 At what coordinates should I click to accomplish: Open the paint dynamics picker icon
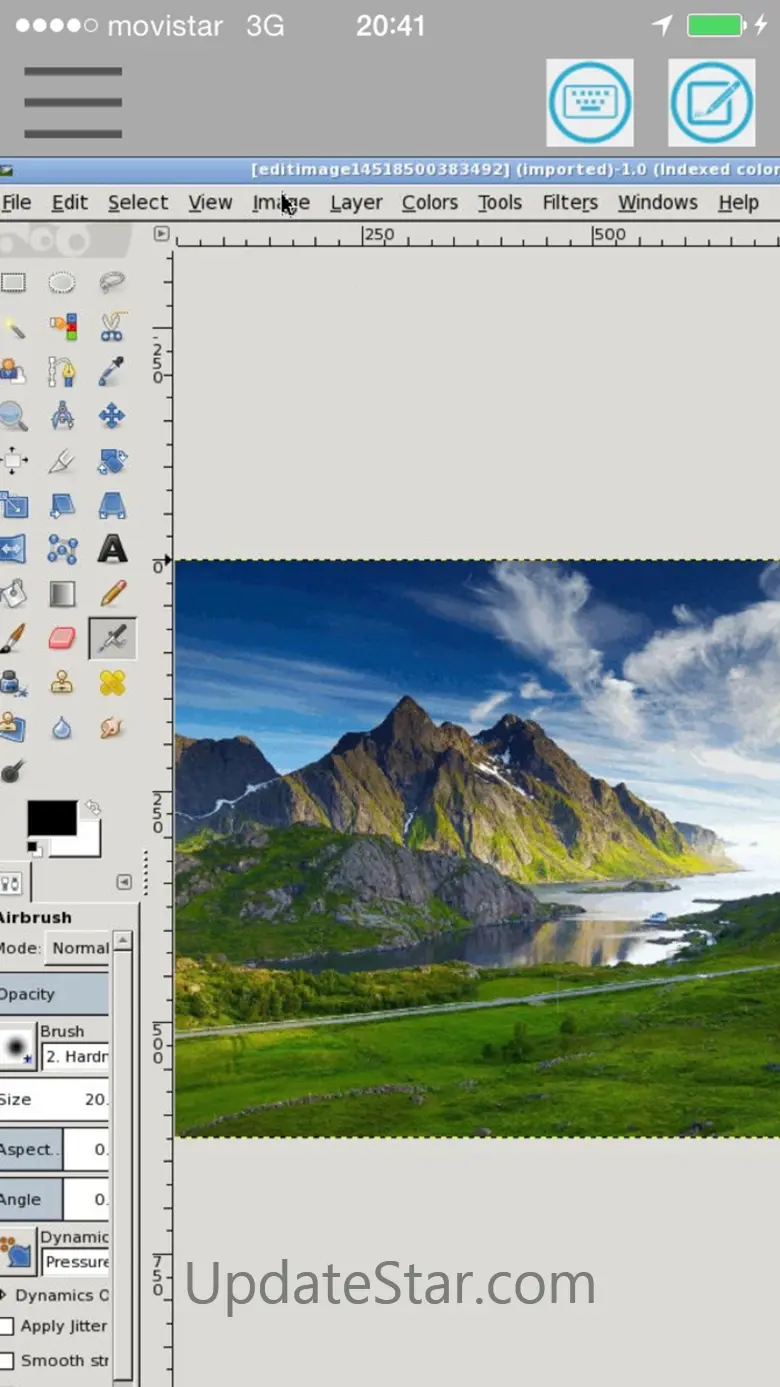17,1252
